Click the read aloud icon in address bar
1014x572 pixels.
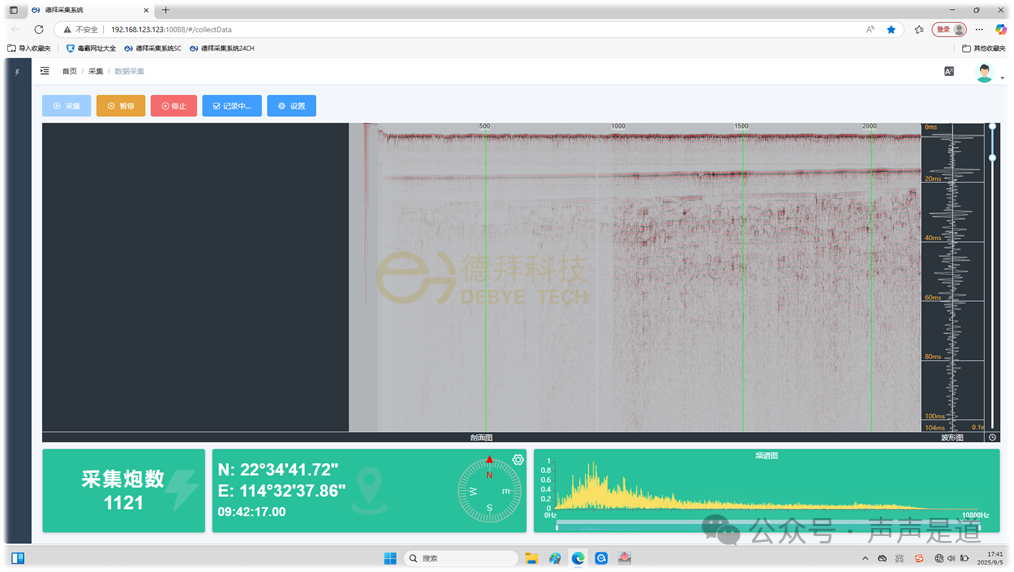870,30
